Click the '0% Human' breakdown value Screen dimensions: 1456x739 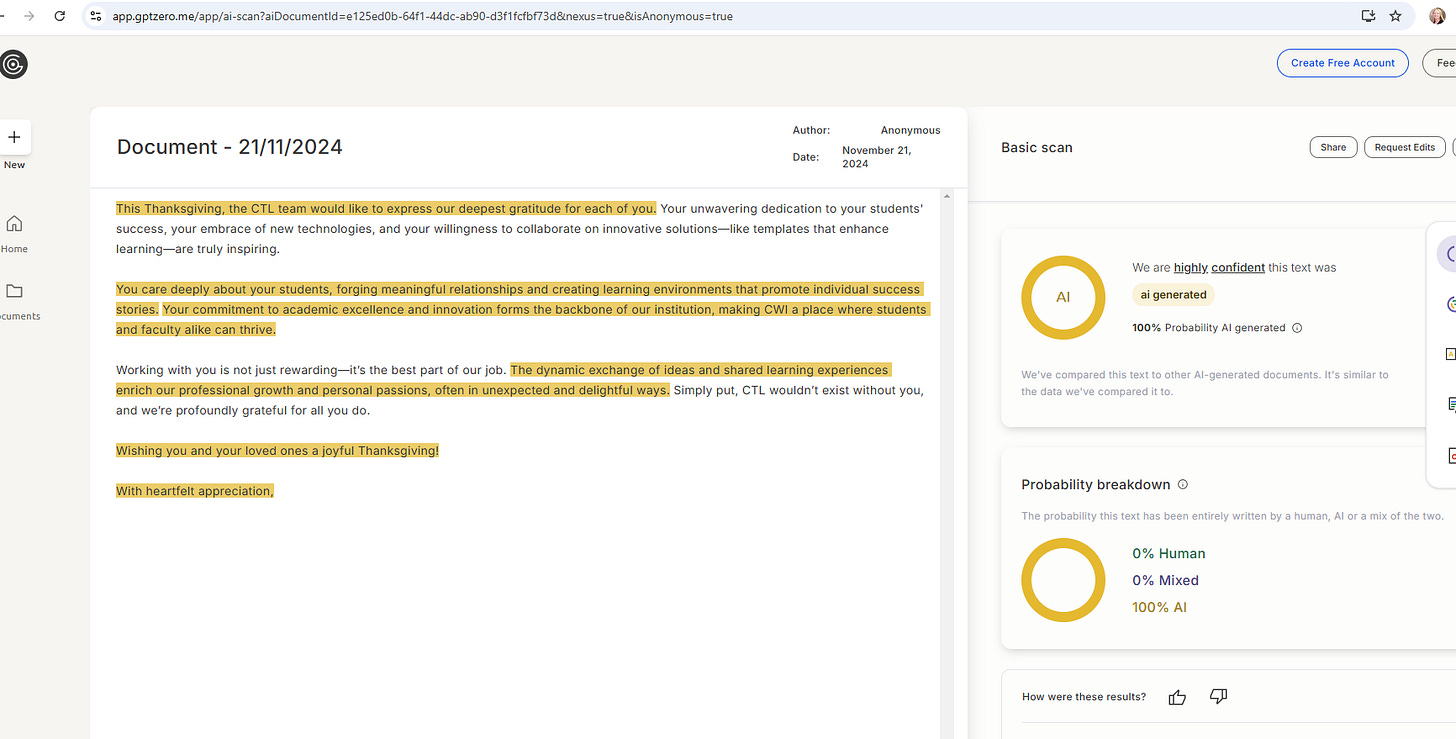pyautogui.click(x=1168, y=553)
